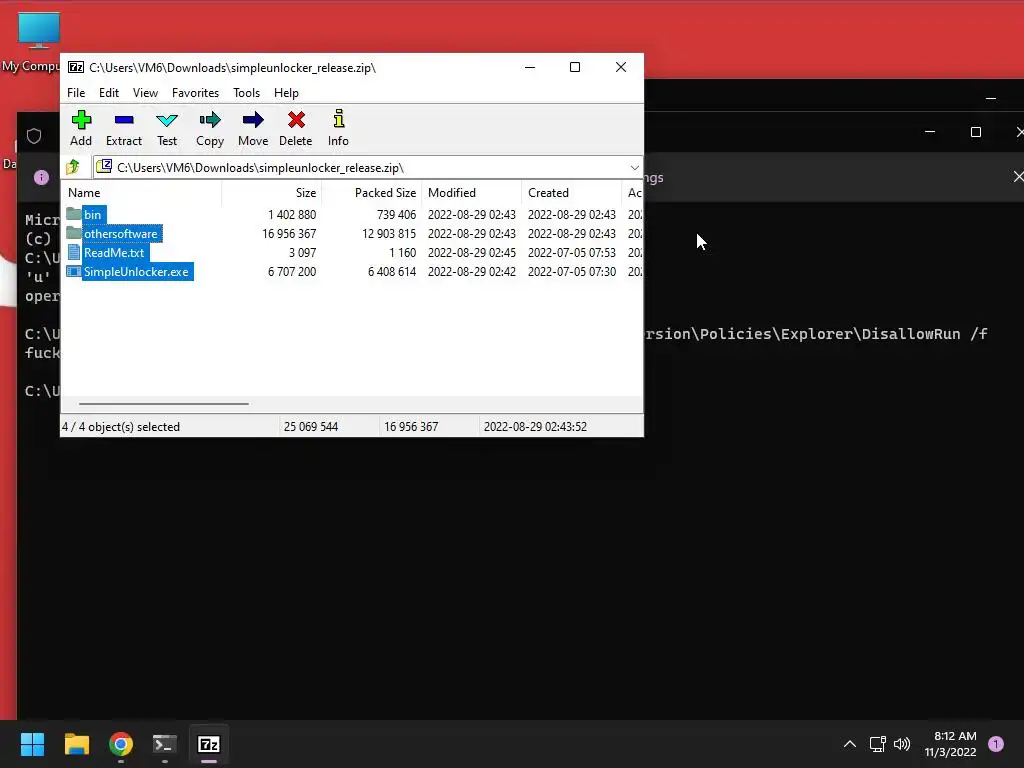Image resolution: width=1024 pixels, height=768 pixels.
Task: Click the volume speaker tray icon
Action: 902,744
